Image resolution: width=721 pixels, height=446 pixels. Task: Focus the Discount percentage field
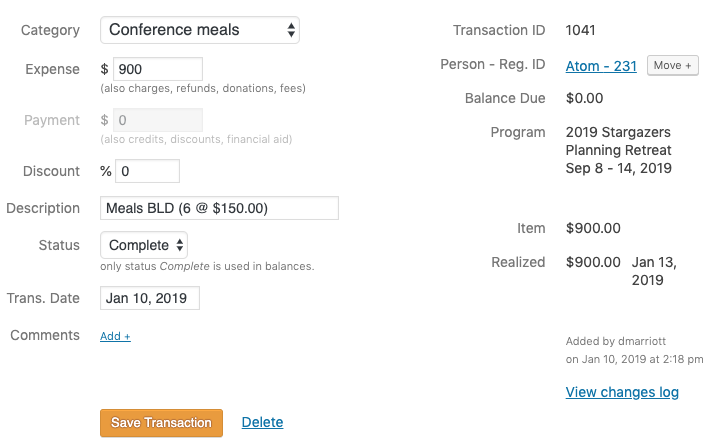coord(148,171)
